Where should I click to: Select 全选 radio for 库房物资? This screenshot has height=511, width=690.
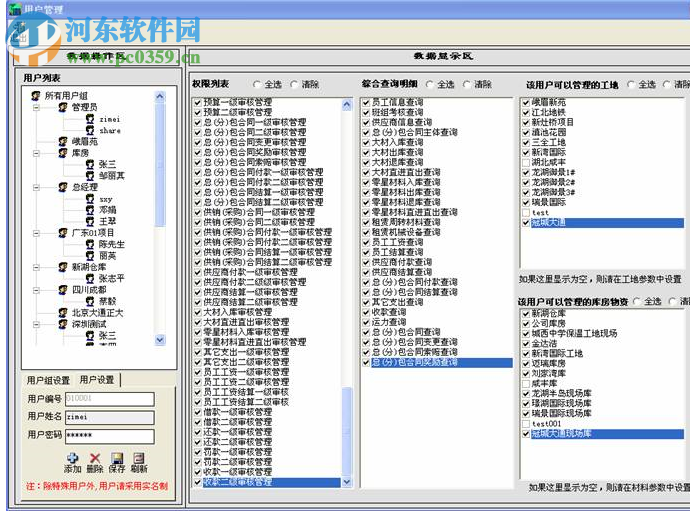(637, 301)
